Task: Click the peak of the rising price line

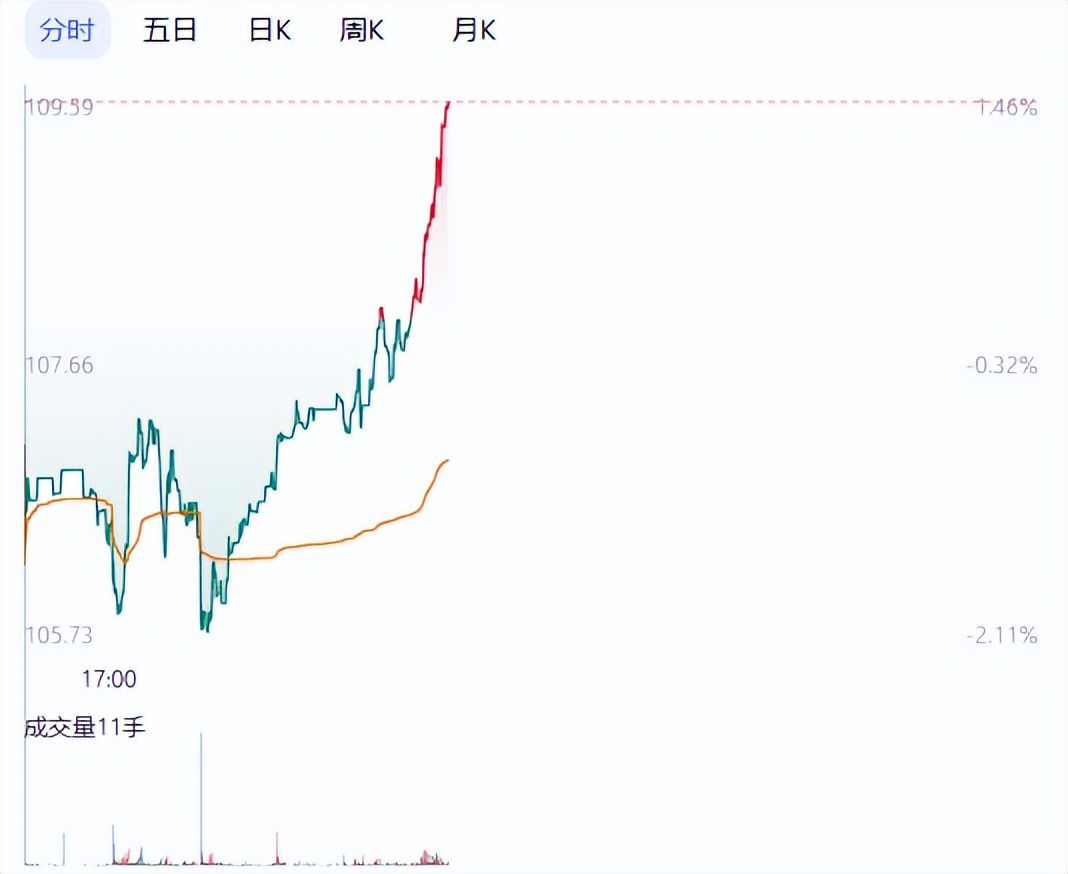Action: (448, 103)
